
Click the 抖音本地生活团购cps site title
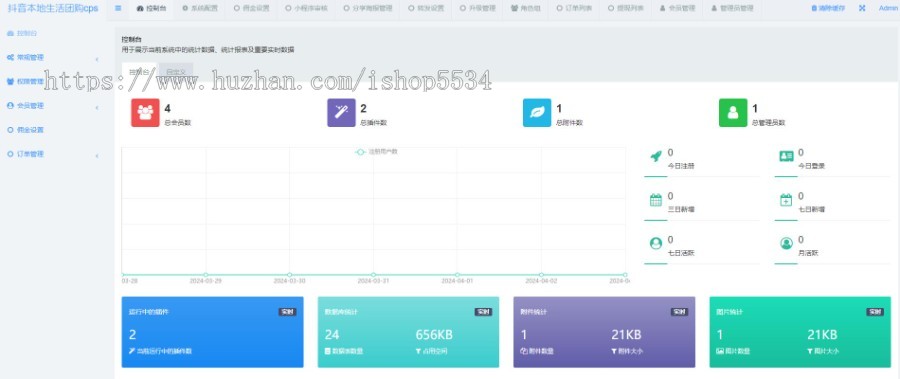click(x=53, y=9)
